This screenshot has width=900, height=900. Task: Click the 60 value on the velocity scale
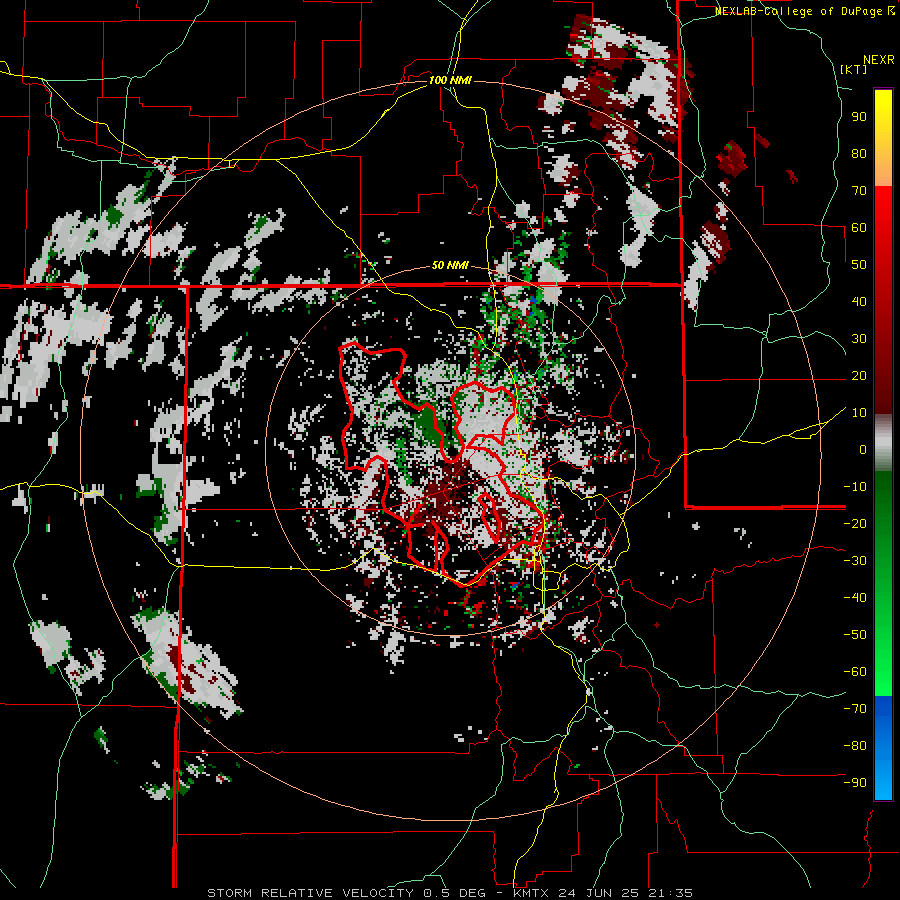(859, 228)
